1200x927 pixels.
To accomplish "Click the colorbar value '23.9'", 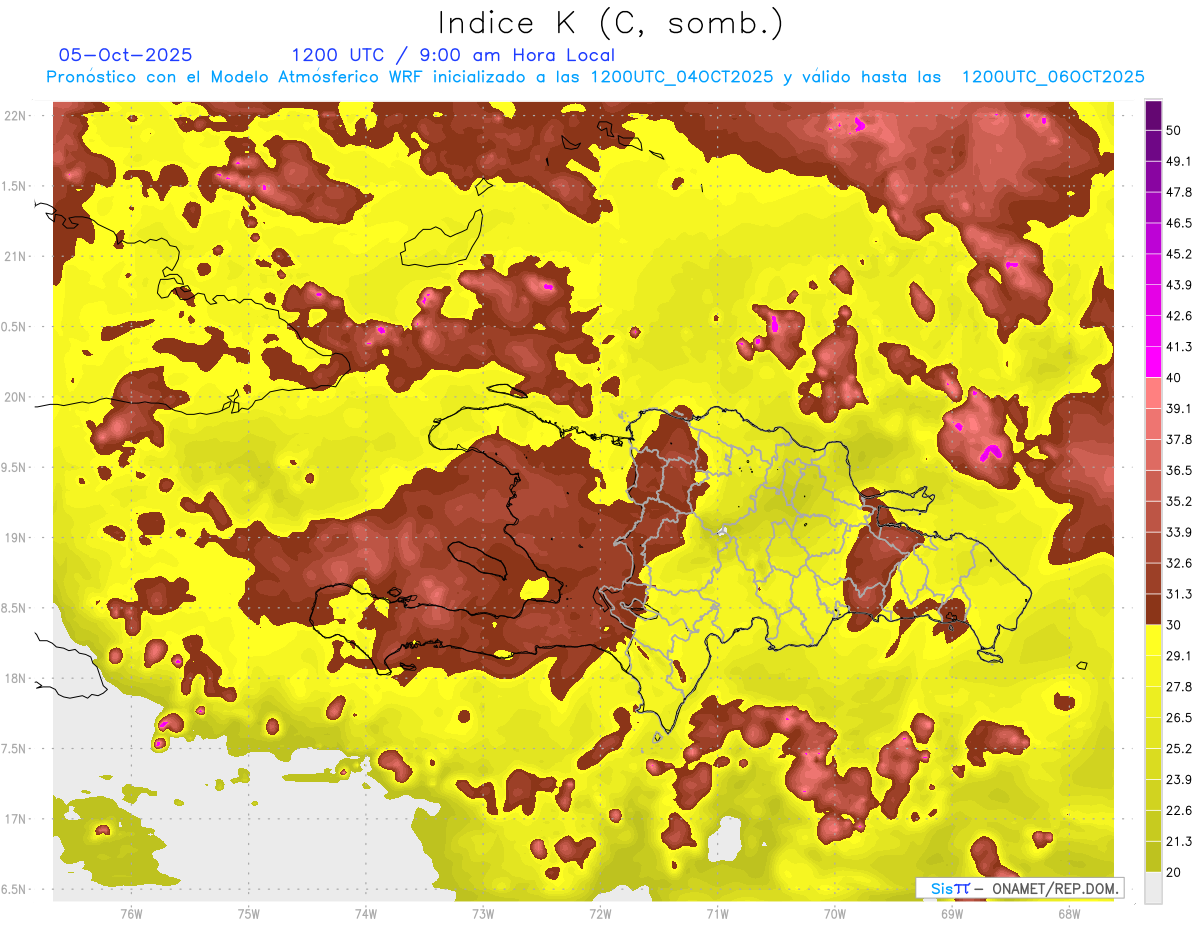I will (1178, 780).
